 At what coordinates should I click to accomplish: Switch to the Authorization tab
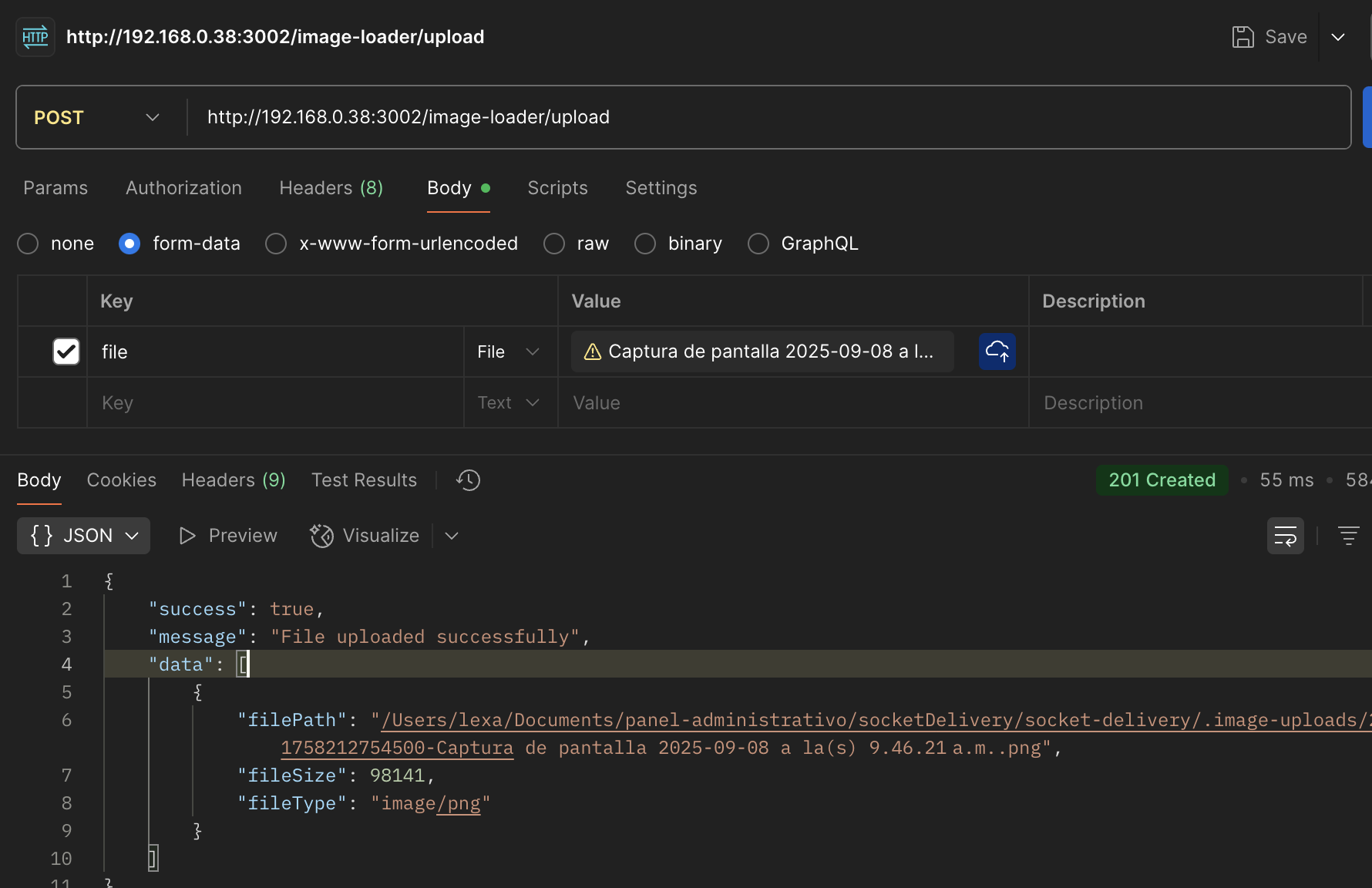(183, 188)
